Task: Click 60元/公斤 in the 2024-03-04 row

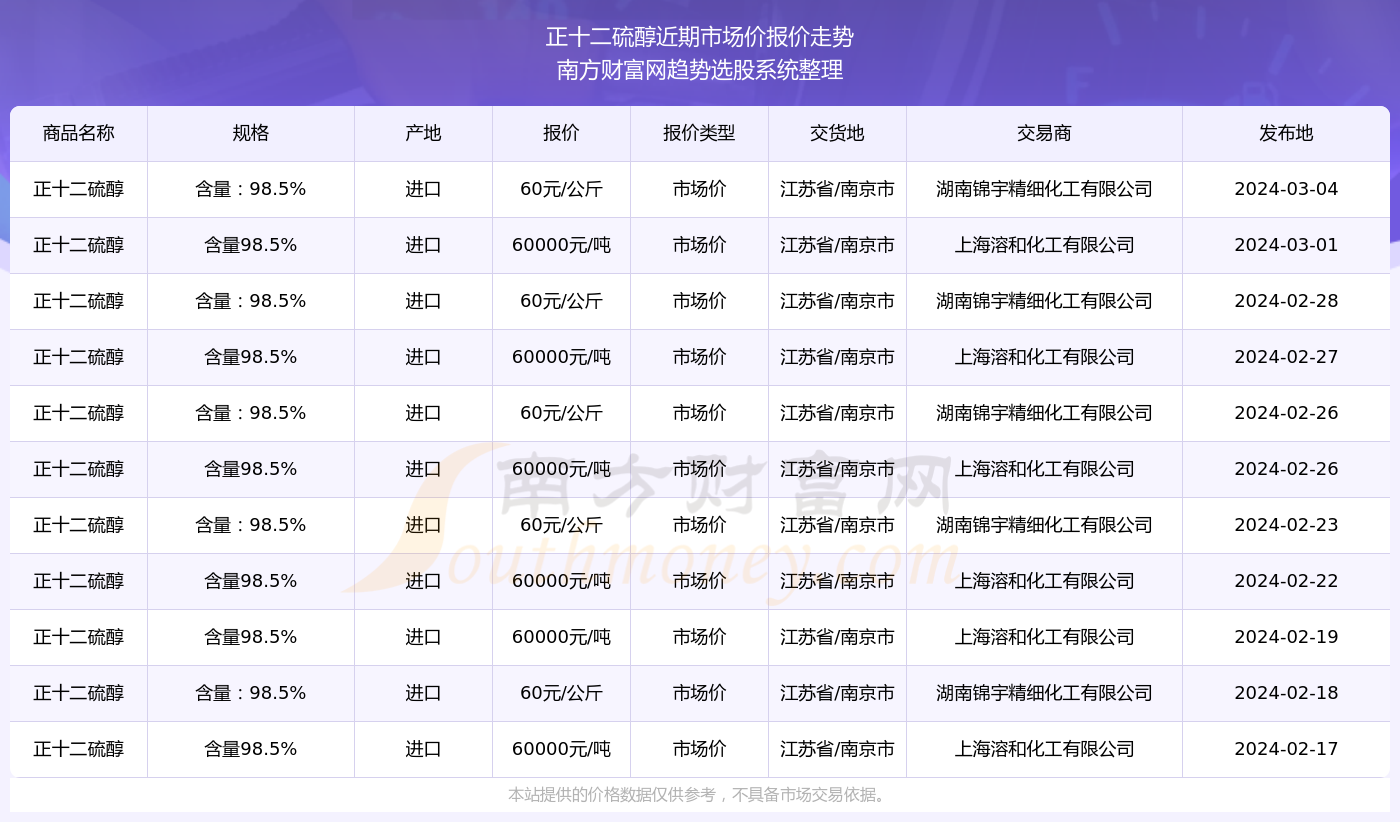Action: pyautogui.click(x=561, y=189)
